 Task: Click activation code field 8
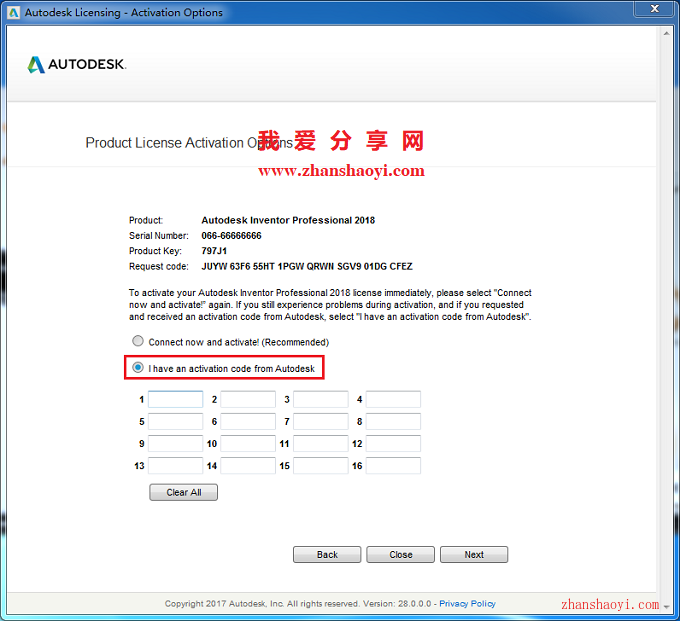pyautogui.click(x=393, y=422)
